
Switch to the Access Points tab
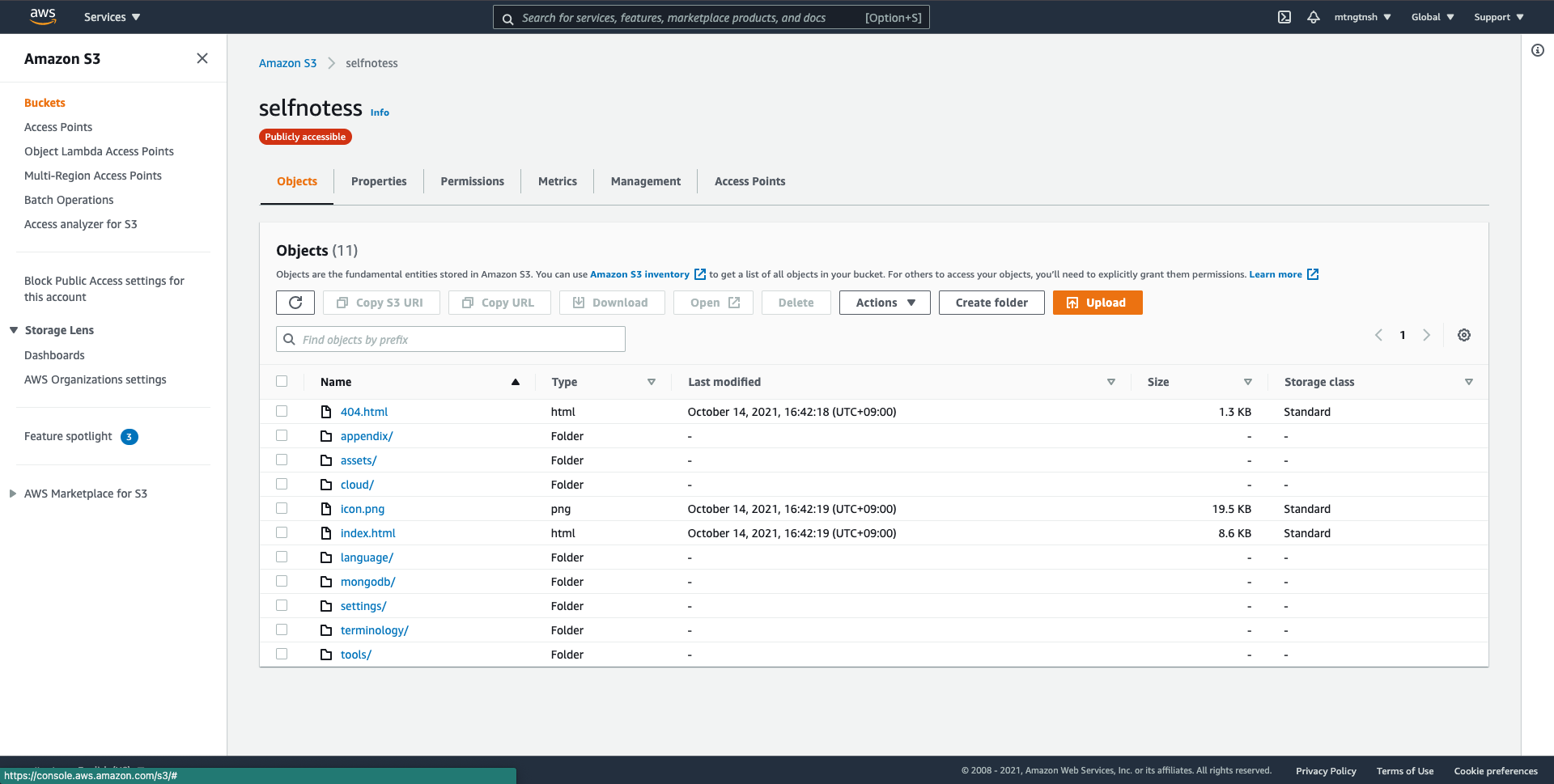point(750,181)
